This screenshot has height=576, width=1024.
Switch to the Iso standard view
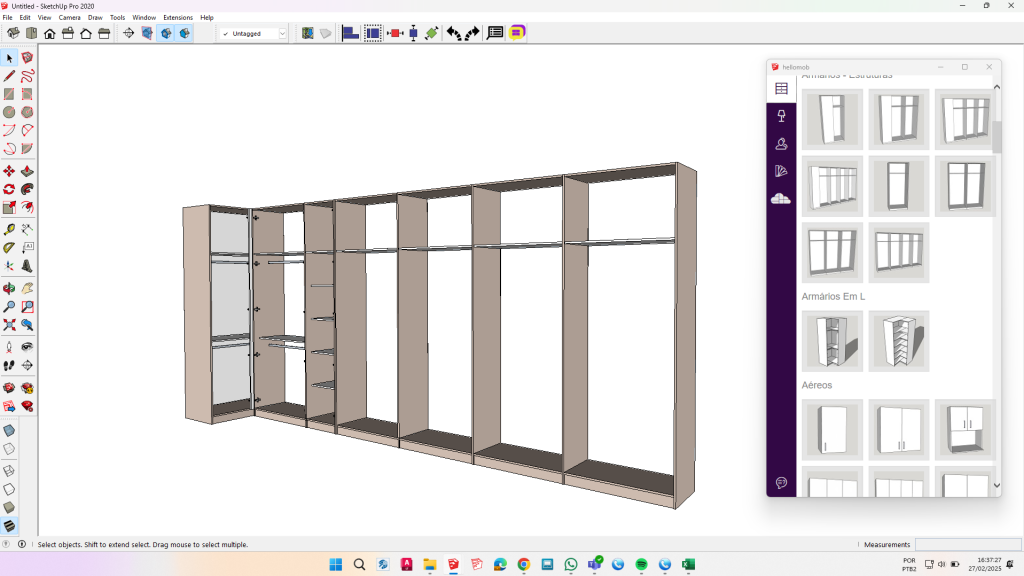point(14,33)
